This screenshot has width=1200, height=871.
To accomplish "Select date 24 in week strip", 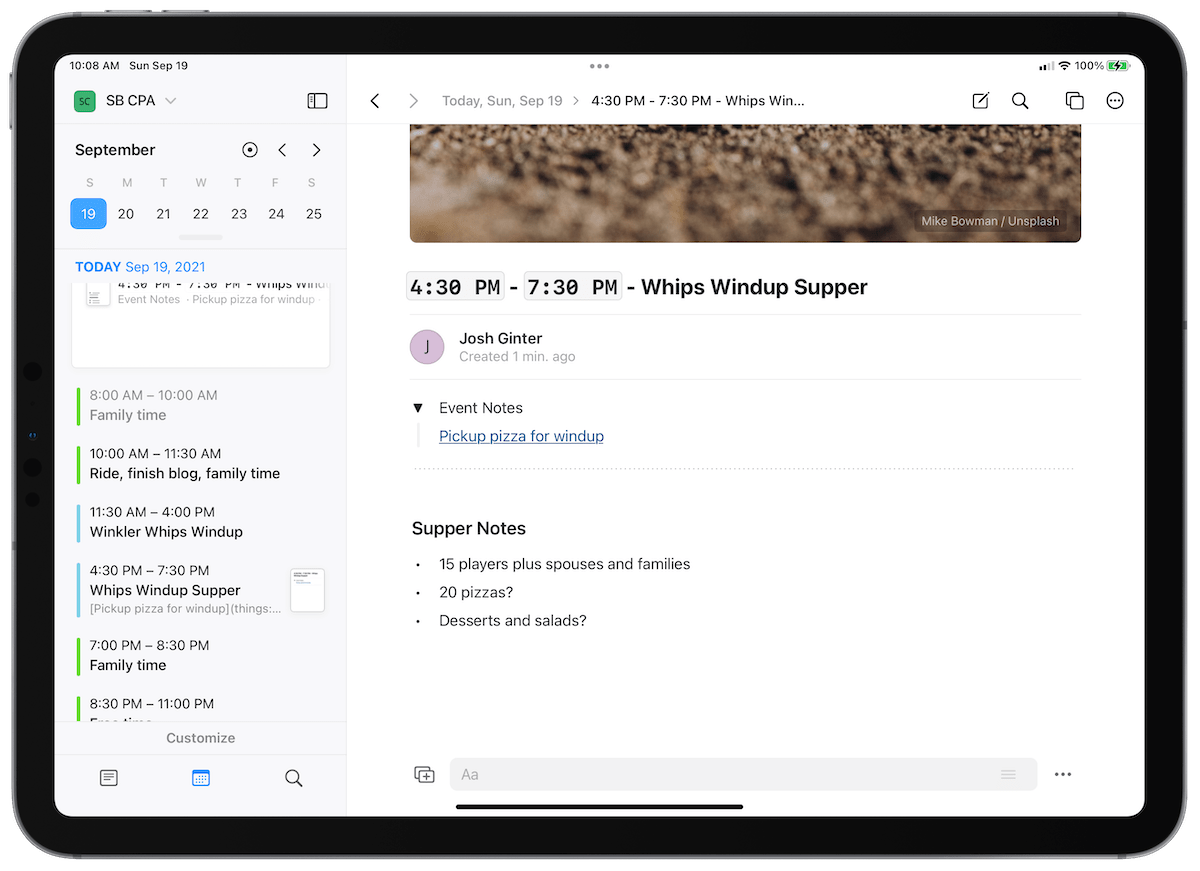I will (276, 213).
